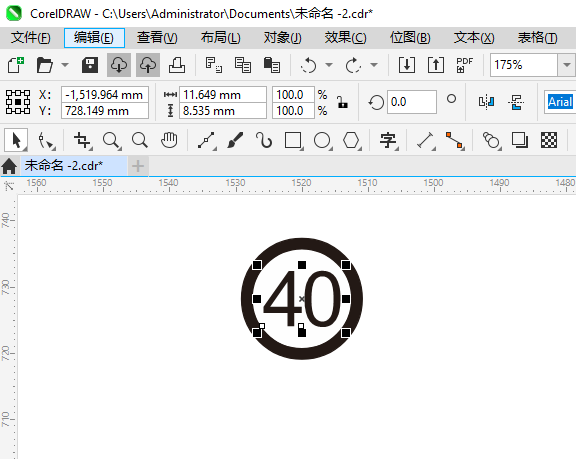
Task: Select the Freehand line tool
Action: [x=206, y=140]
